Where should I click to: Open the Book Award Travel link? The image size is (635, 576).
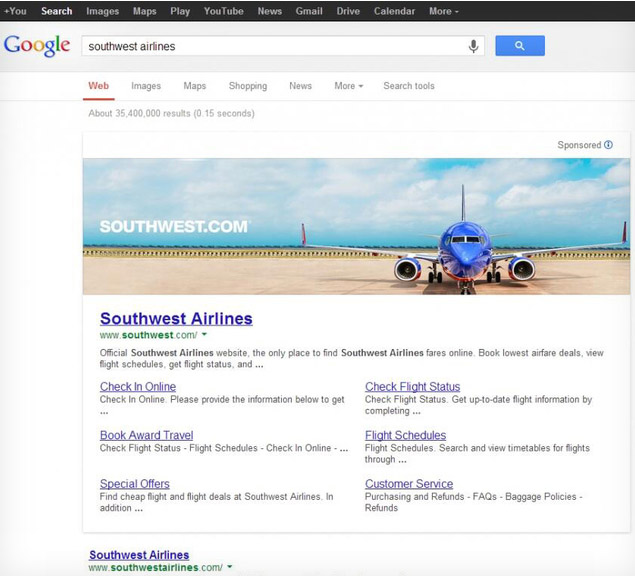(x=147, y=435)
